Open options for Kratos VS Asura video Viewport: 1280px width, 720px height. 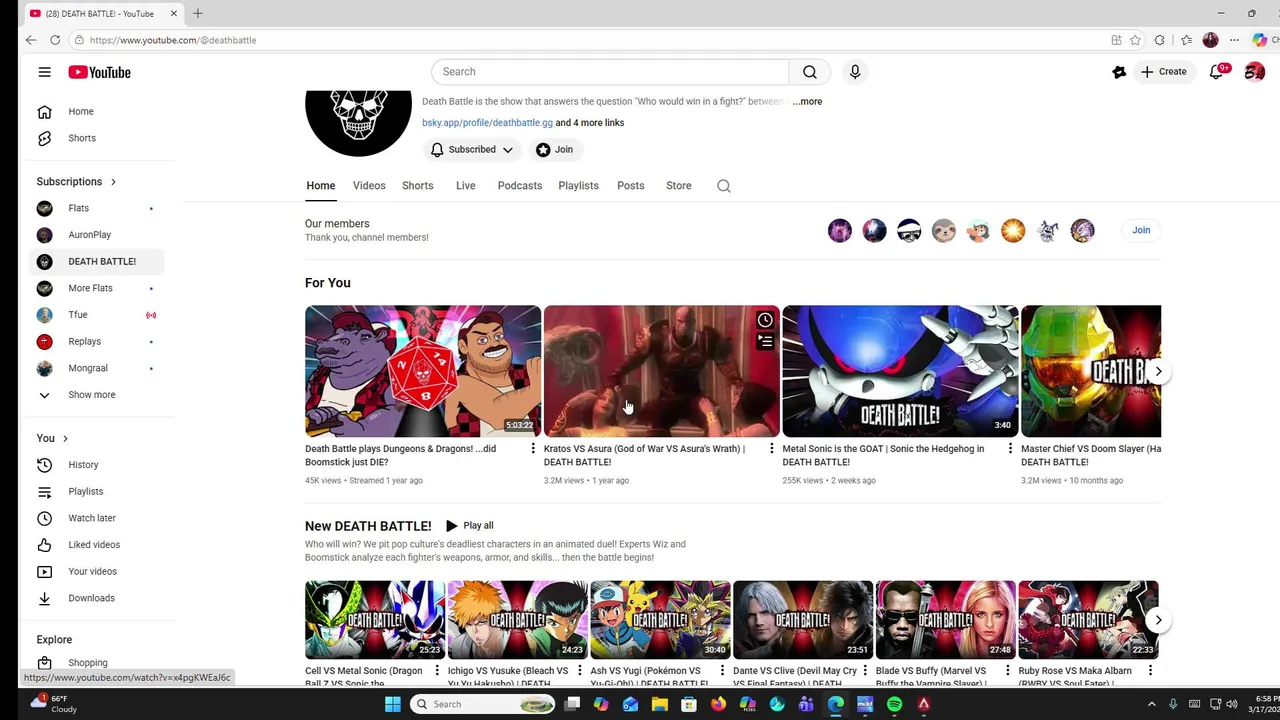771,449
